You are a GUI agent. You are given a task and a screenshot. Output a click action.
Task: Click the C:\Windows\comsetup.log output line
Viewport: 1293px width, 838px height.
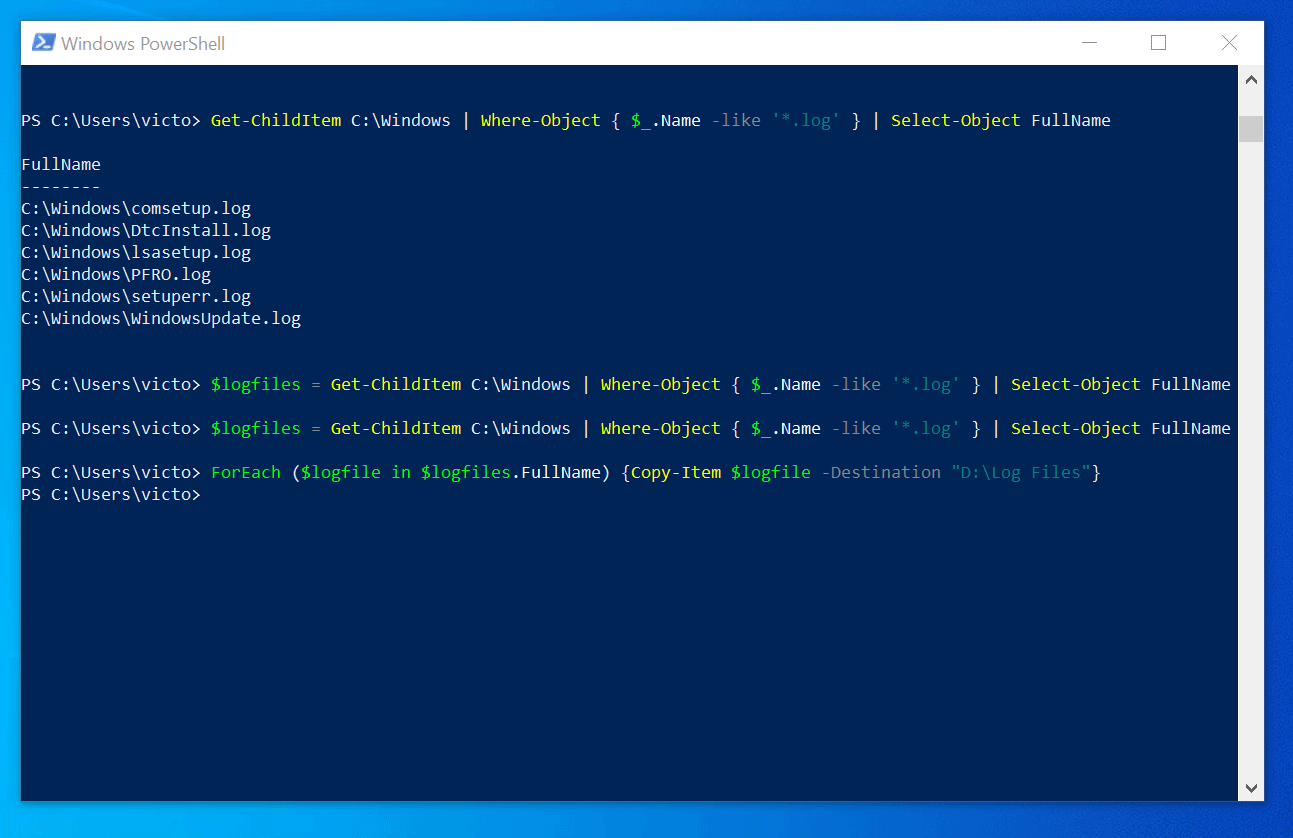click(136, 209)
